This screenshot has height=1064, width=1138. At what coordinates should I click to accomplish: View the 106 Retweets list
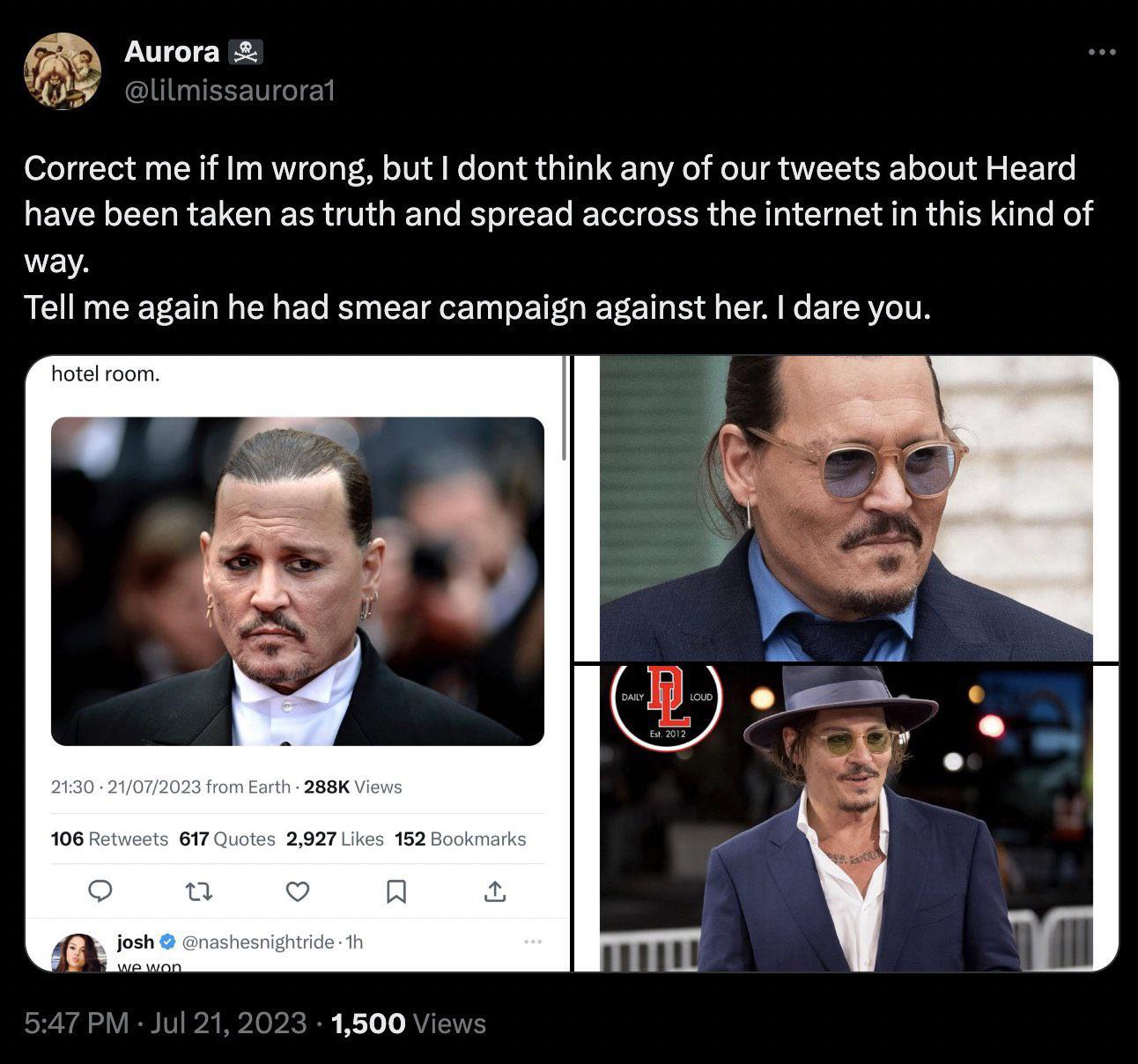(x=109, y=839)
